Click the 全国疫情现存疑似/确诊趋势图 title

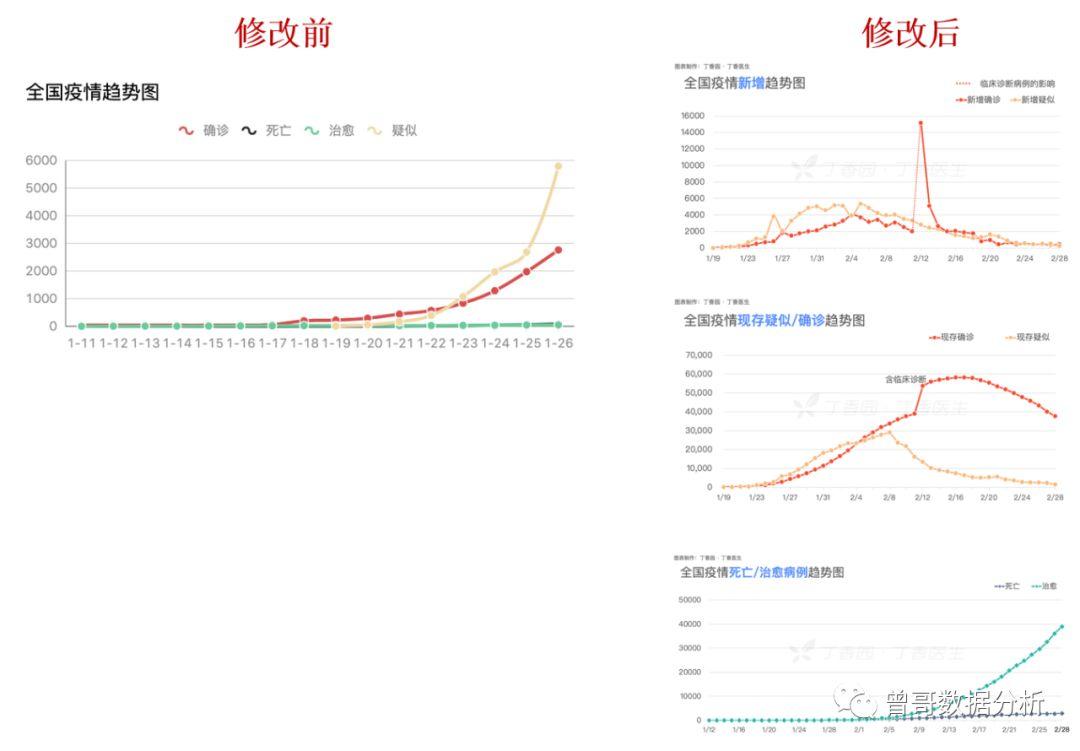[773, 320]
